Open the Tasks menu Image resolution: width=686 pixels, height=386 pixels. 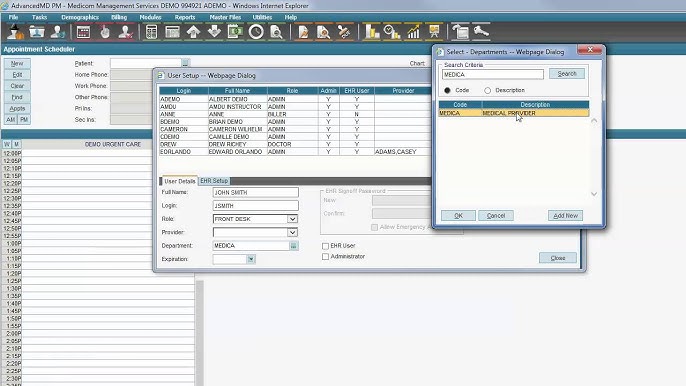pyautogui.click(x=39, y=17)
